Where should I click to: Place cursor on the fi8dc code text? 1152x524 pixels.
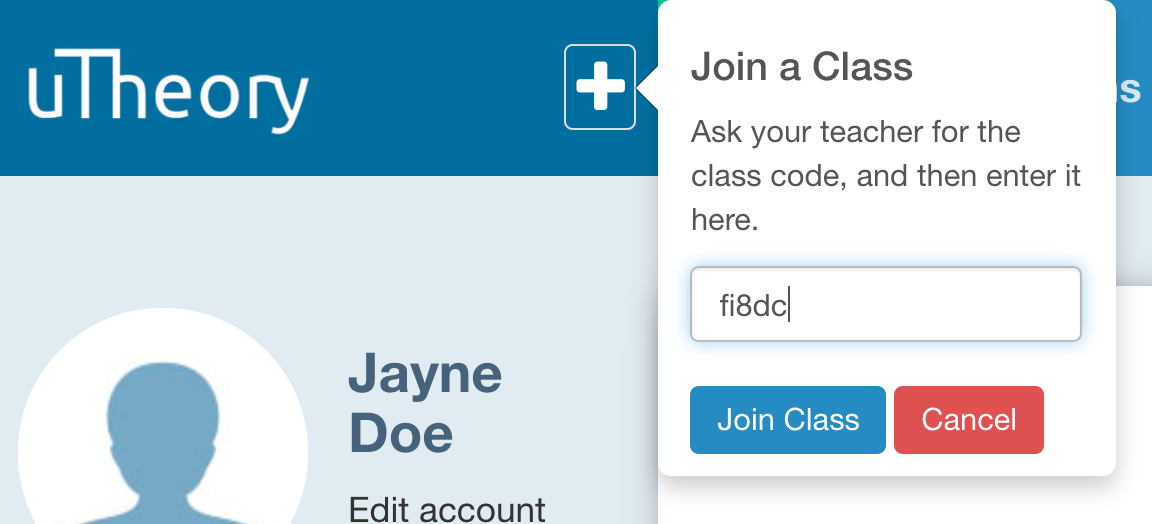coord(753,306)
